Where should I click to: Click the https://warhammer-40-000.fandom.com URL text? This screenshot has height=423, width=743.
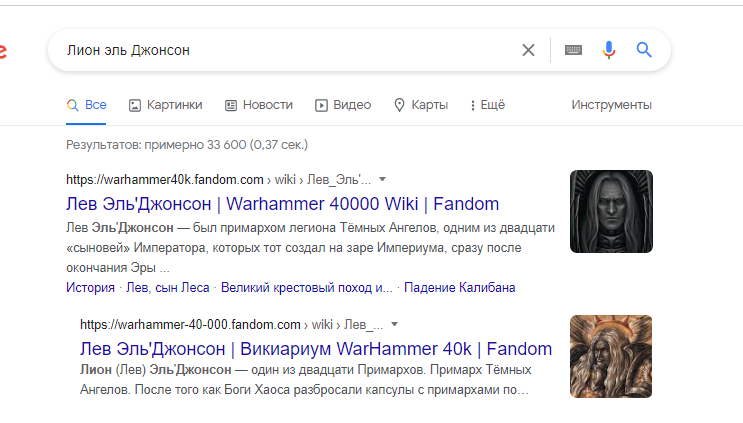[190, 324]
